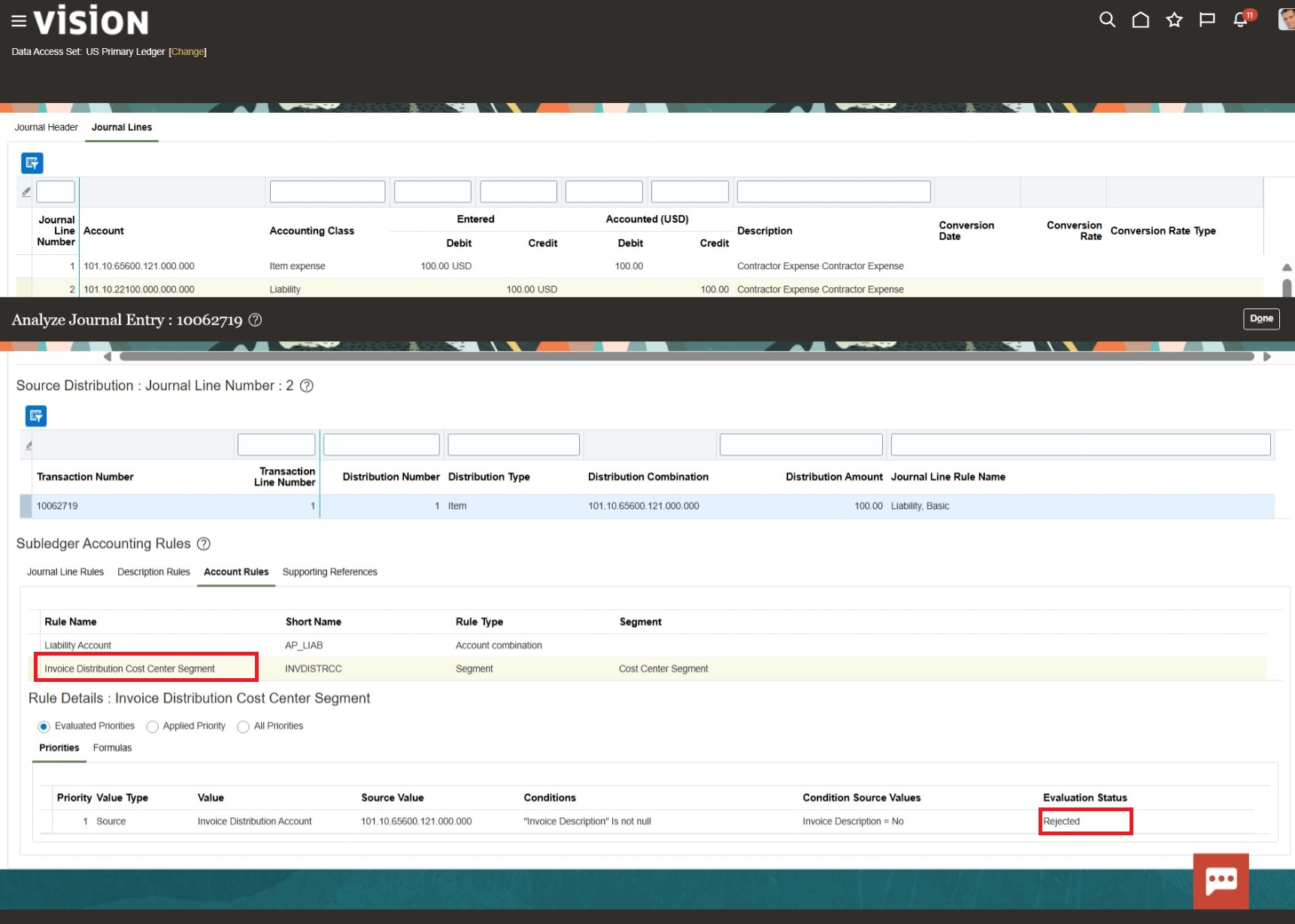Open the Watchlist flag icon
Screen dimensions: 1295x924
(x=1207, y=20)
